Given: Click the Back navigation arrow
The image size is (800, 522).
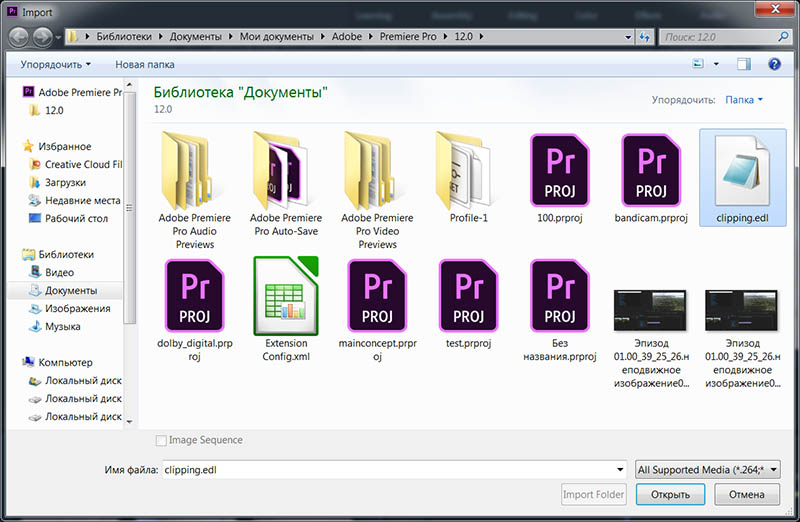Looking at the screenshot, I should point(19,37).
